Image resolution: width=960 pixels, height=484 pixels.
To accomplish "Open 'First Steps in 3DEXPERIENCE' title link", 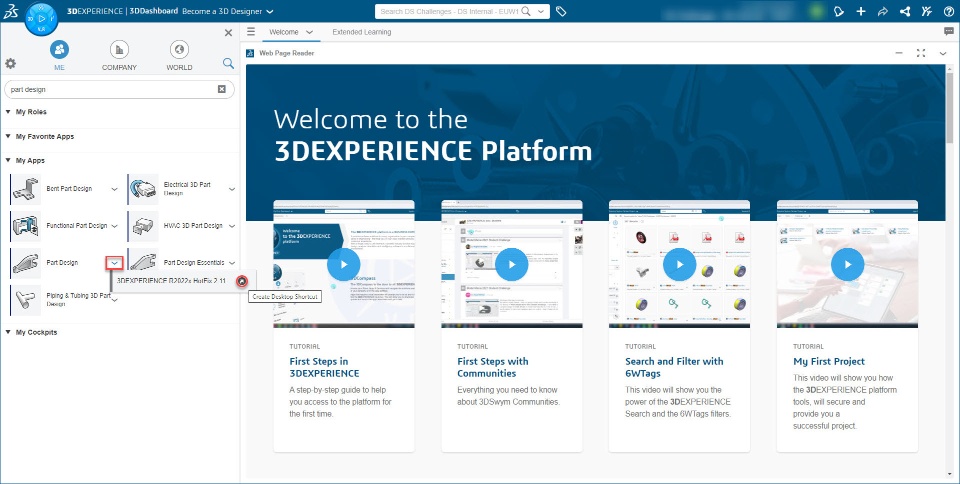I will coord(324,367).
